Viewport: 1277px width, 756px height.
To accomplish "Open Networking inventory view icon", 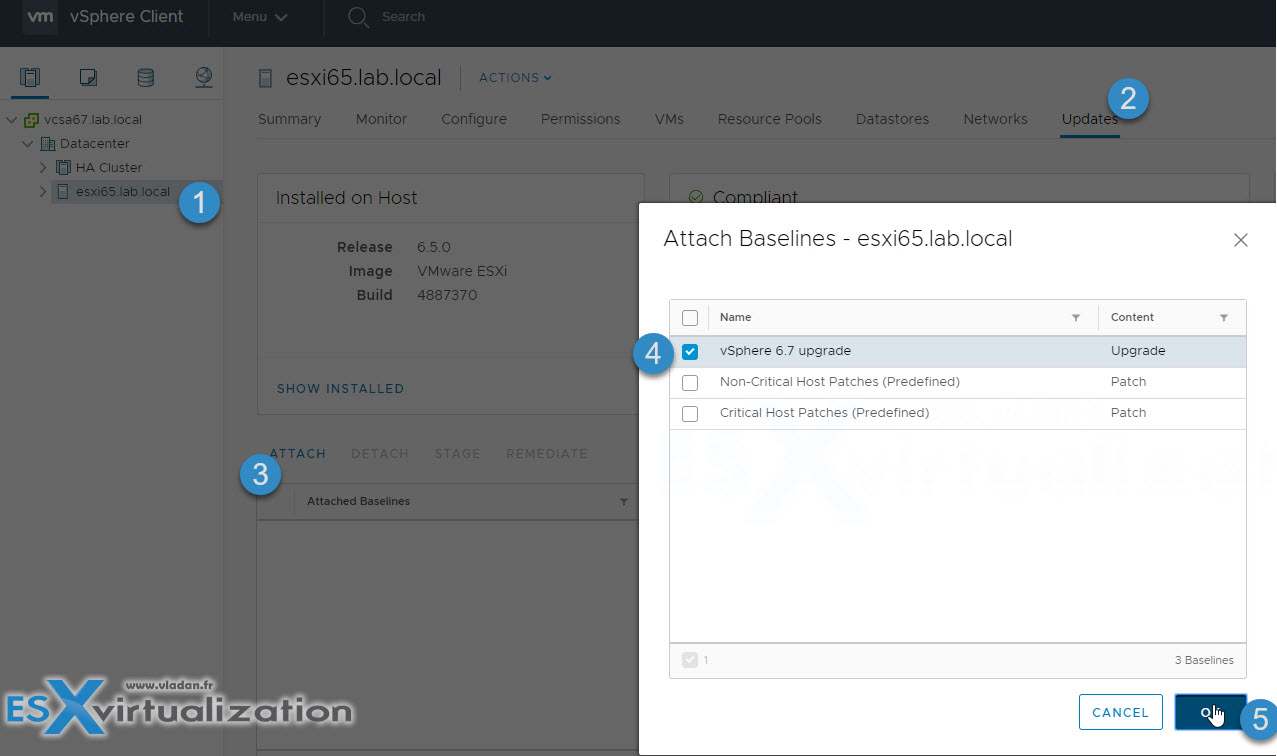I will click(204, 77).
